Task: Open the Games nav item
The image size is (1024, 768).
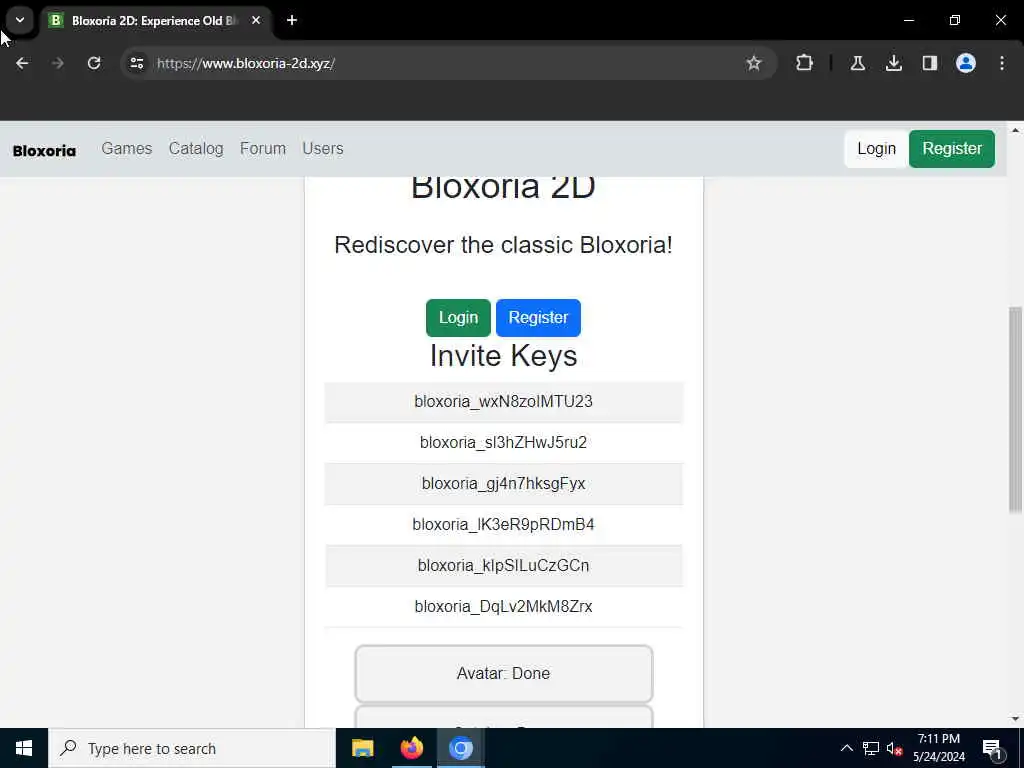Action: 127,149
